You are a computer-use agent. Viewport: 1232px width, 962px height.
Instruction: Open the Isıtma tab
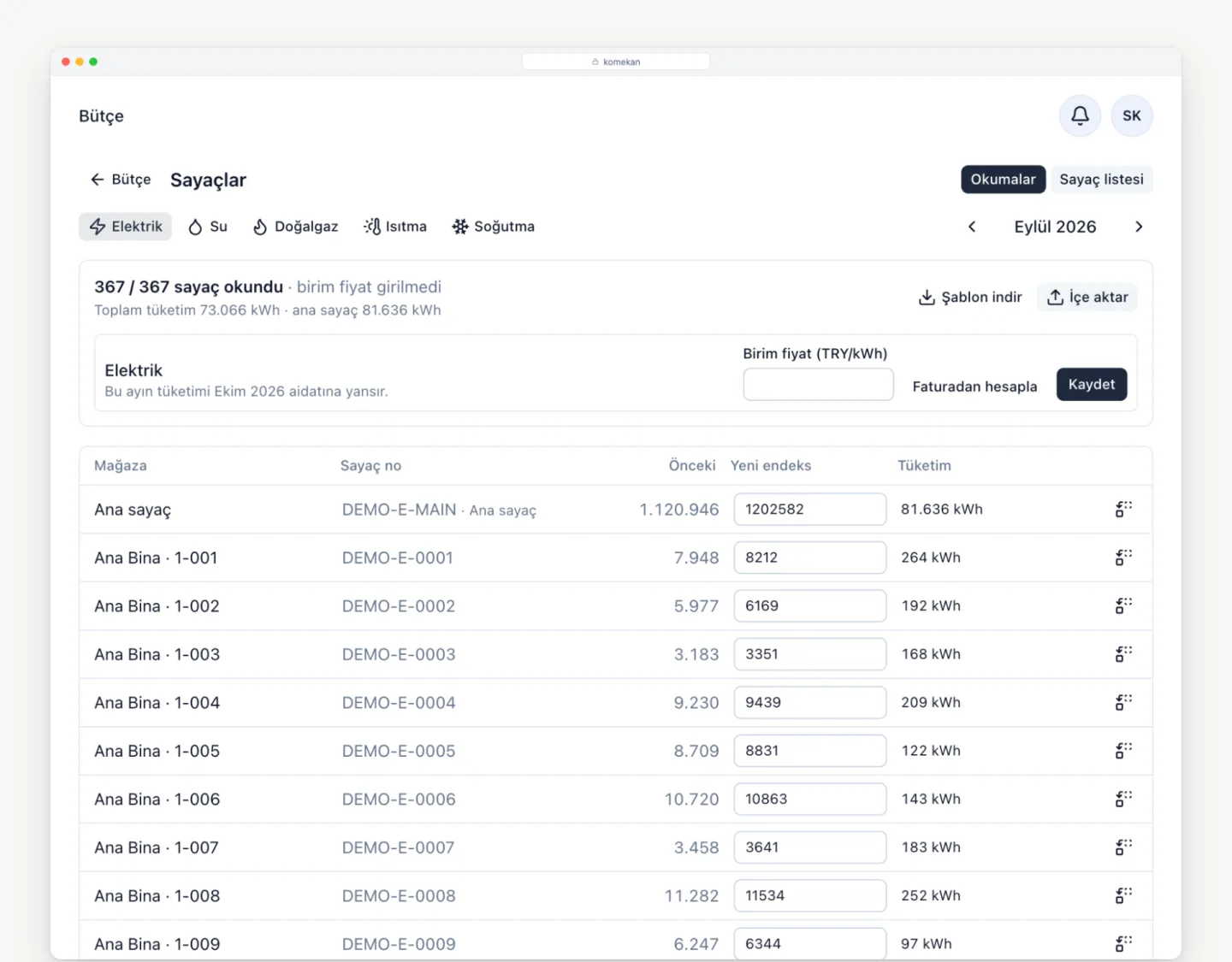[x=395, y=227]
